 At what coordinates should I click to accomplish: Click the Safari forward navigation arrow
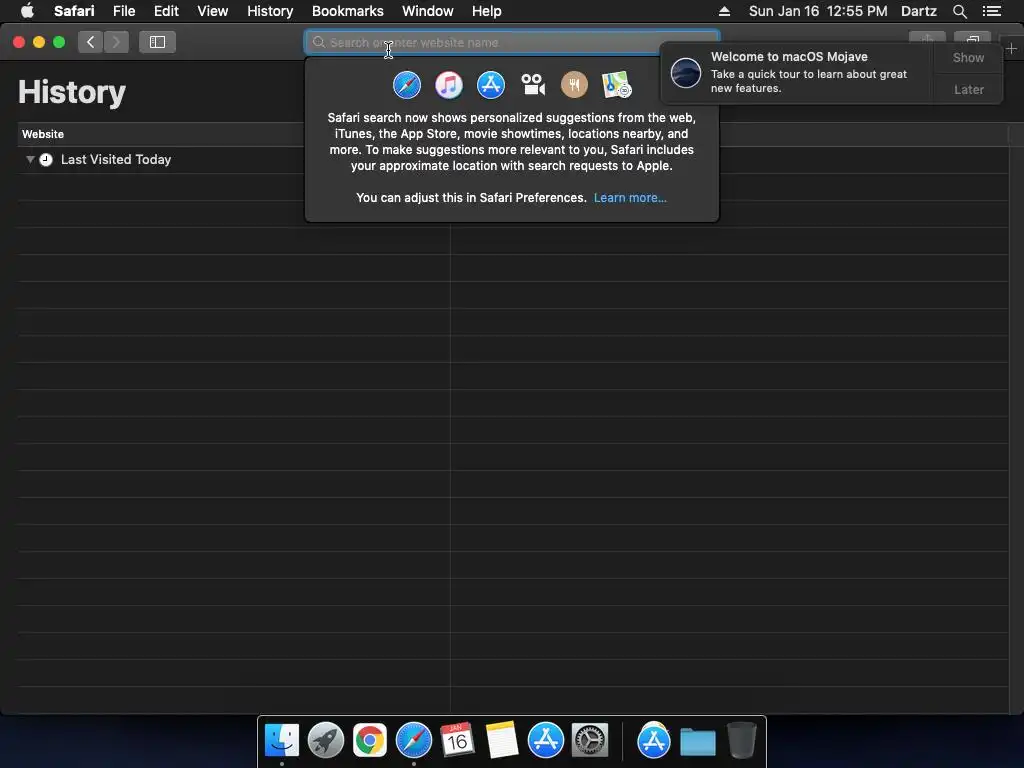coord(116,42)
